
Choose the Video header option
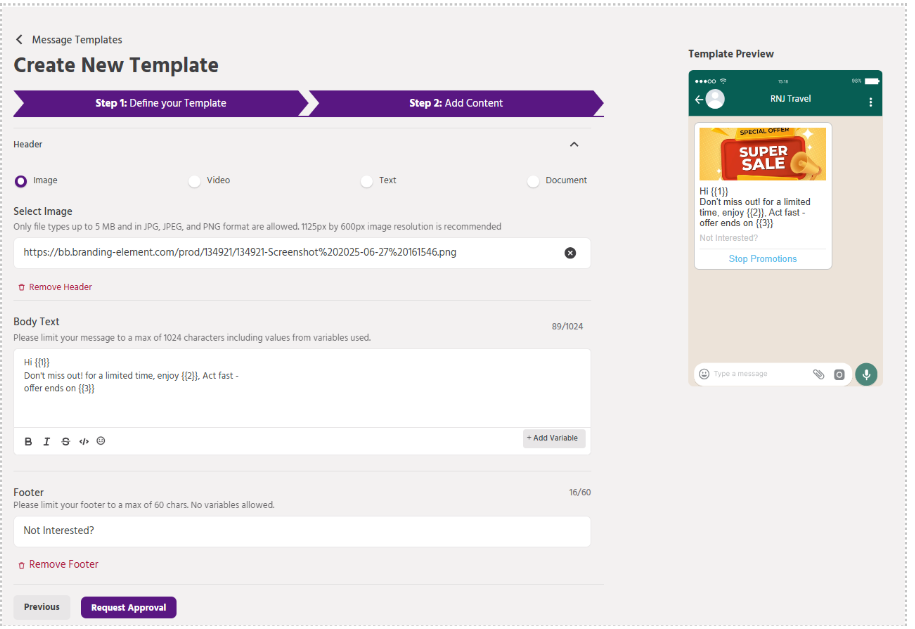[194, 181]
